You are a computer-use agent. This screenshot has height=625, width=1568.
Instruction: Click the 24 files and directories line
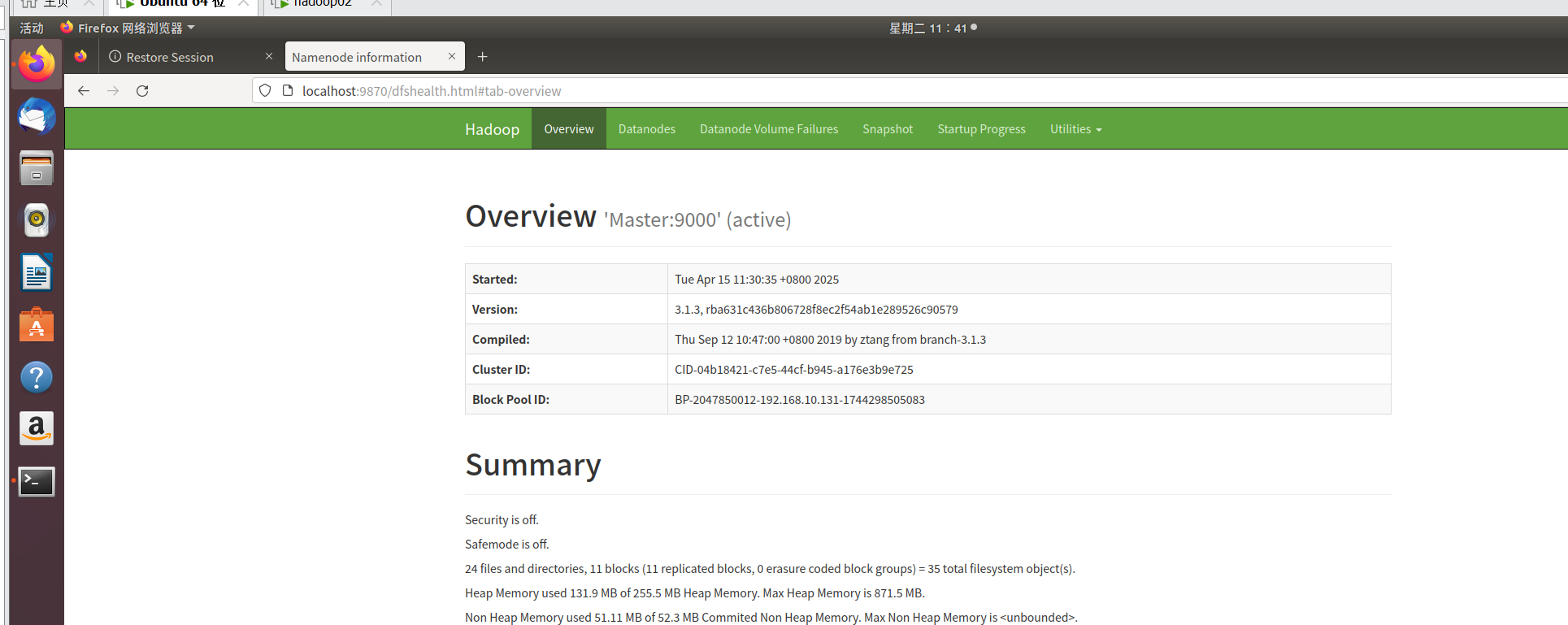click(x=770, y=569)
